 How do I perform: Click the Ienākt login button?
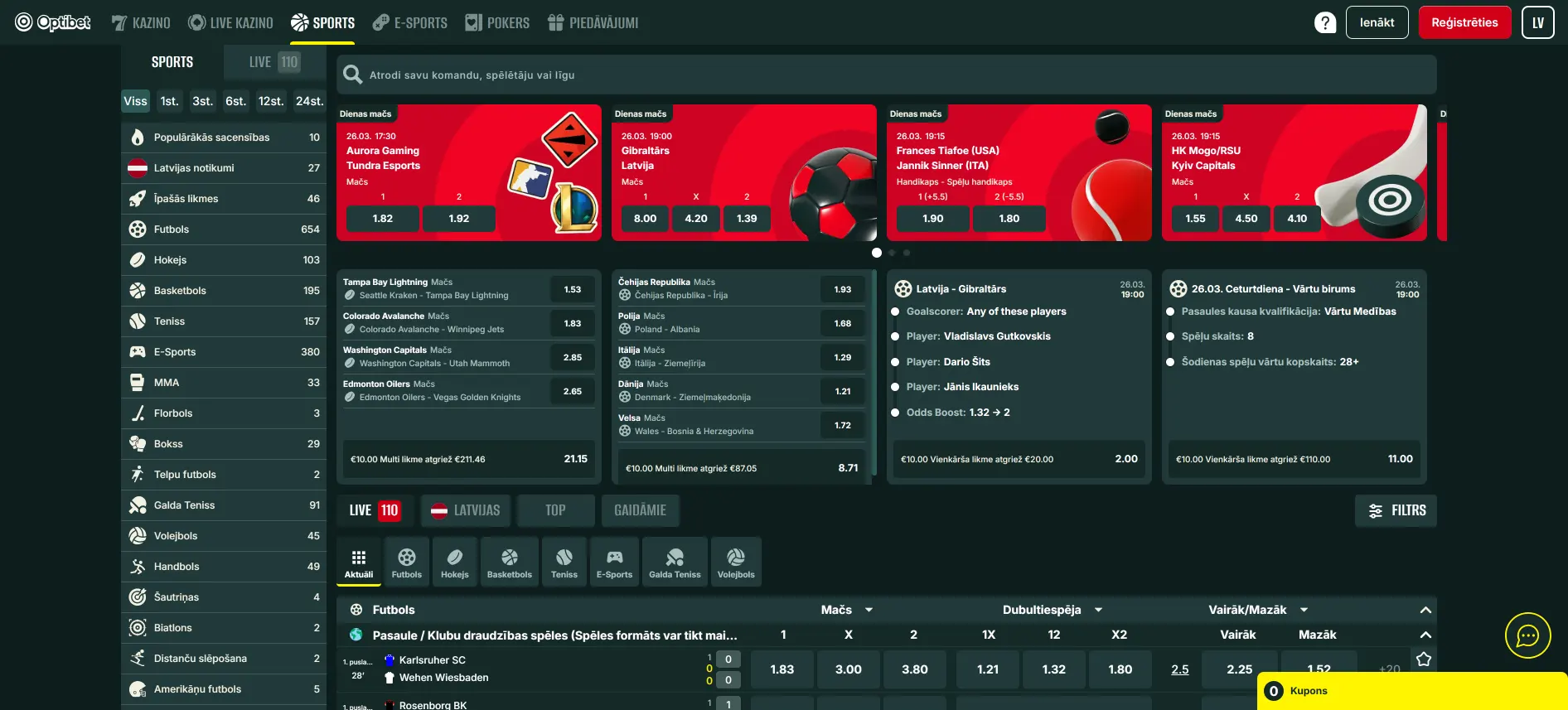[1377, 22]
